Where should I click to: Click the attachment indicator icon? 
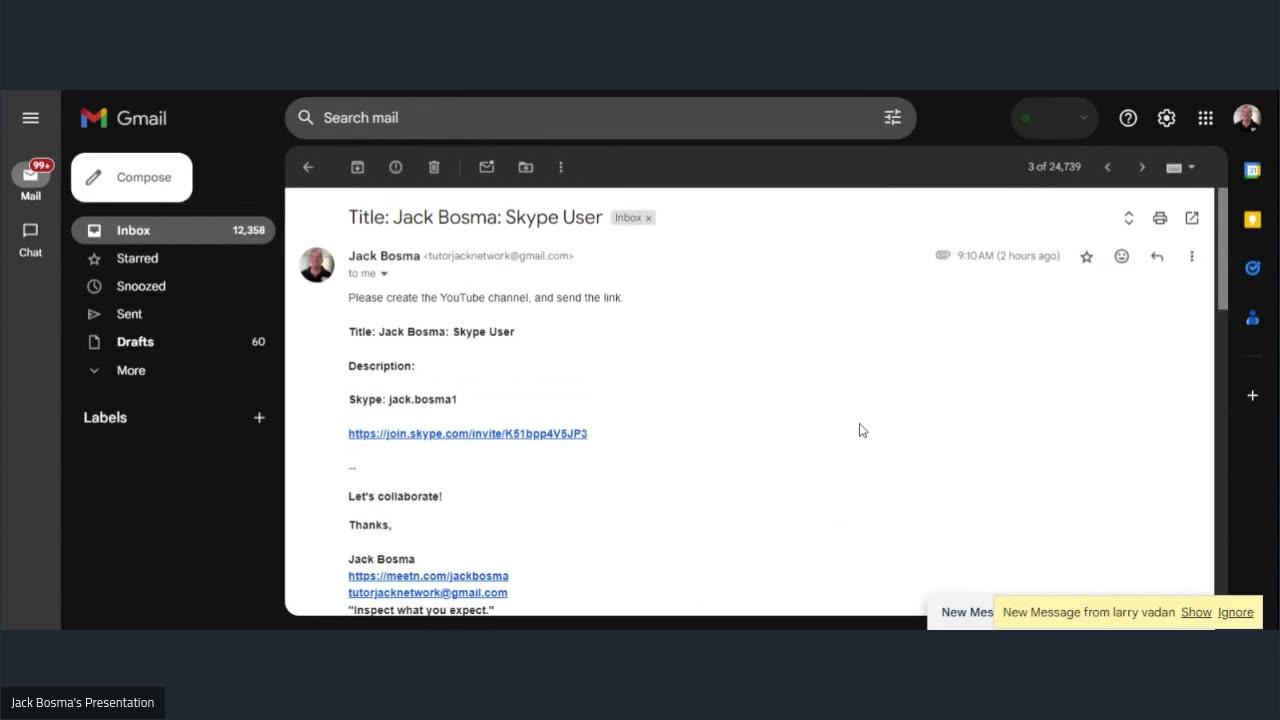tap(942, 256)
